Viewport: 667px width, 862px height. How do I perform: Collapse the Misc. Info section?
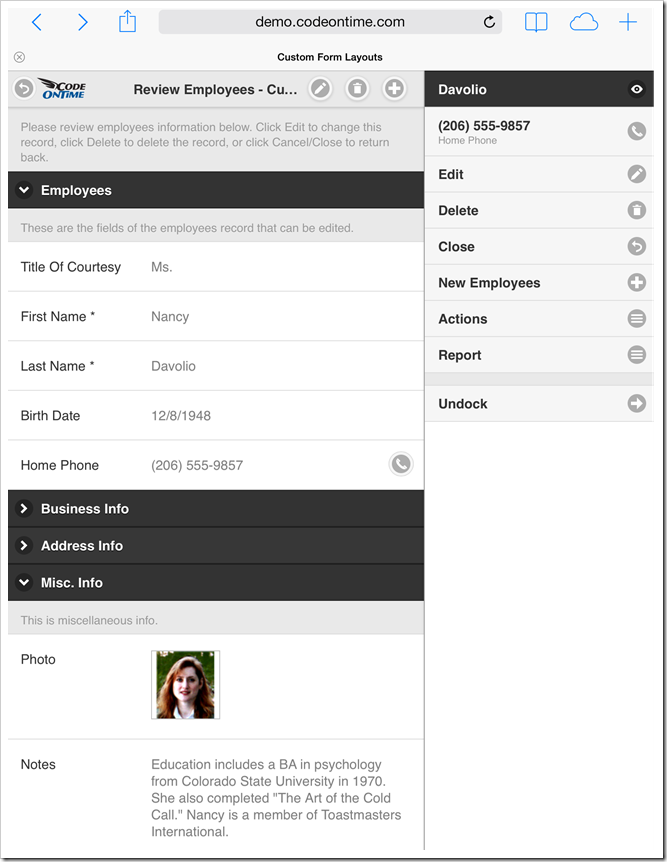tap(24, 583)
